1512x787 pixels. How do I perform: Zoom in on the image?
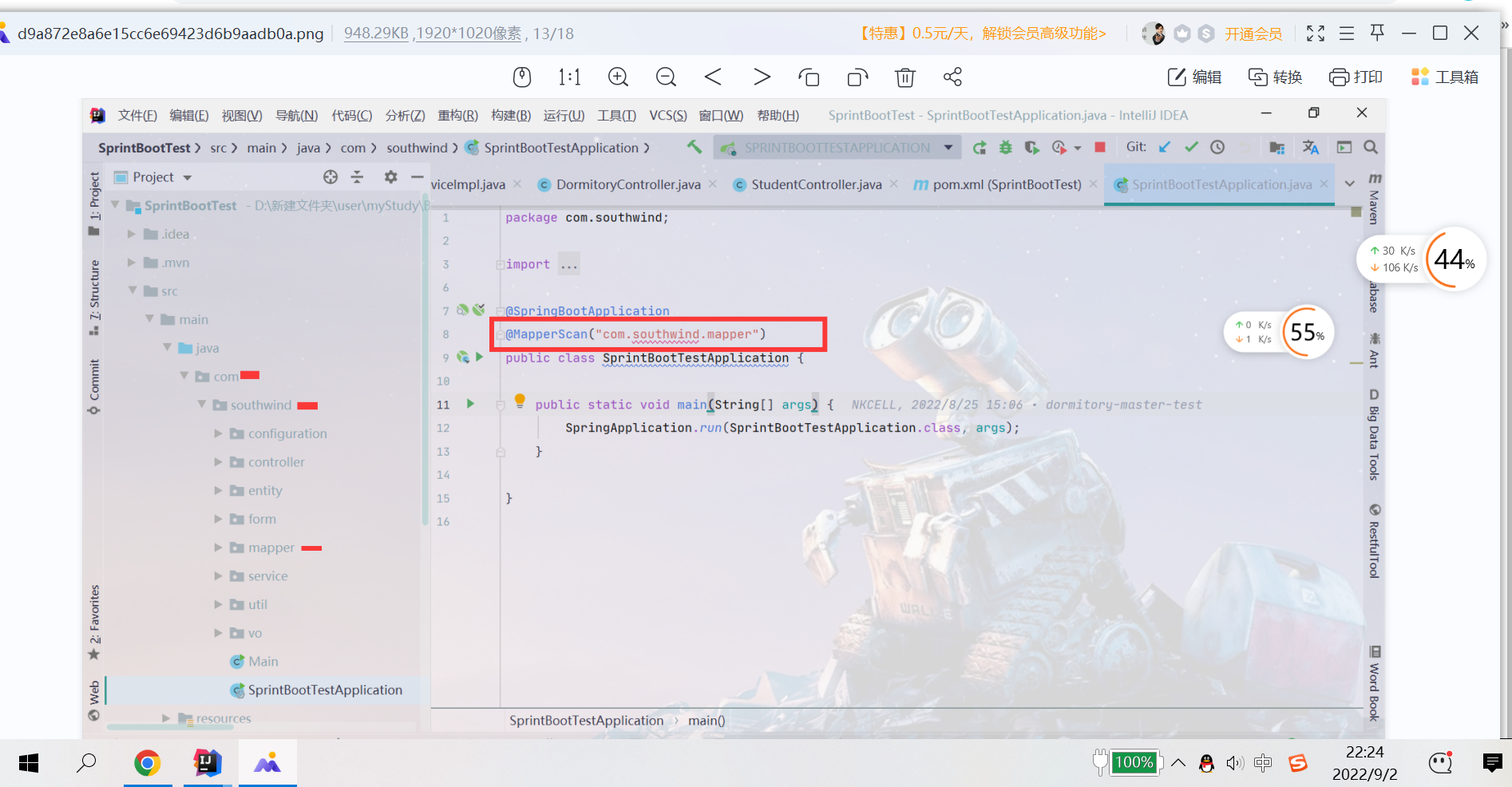click(x=618, y=77)
